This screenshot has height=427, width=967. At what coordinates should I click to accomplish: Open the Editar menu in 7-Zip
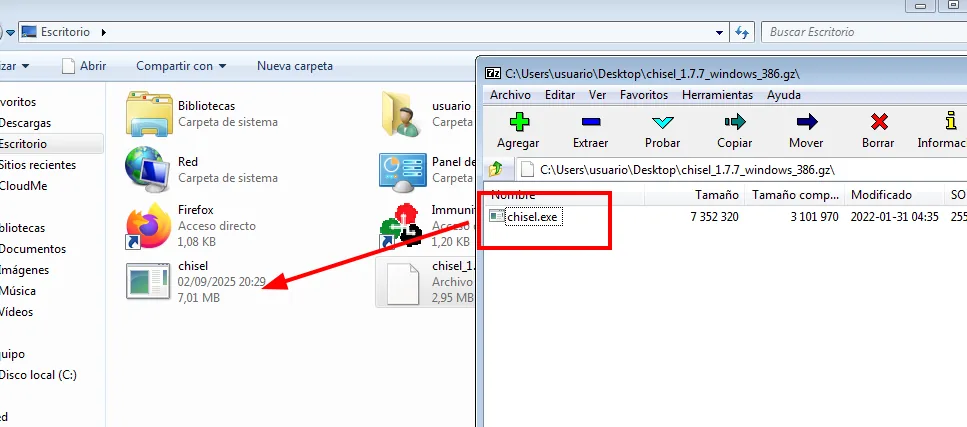coord(560,95)
